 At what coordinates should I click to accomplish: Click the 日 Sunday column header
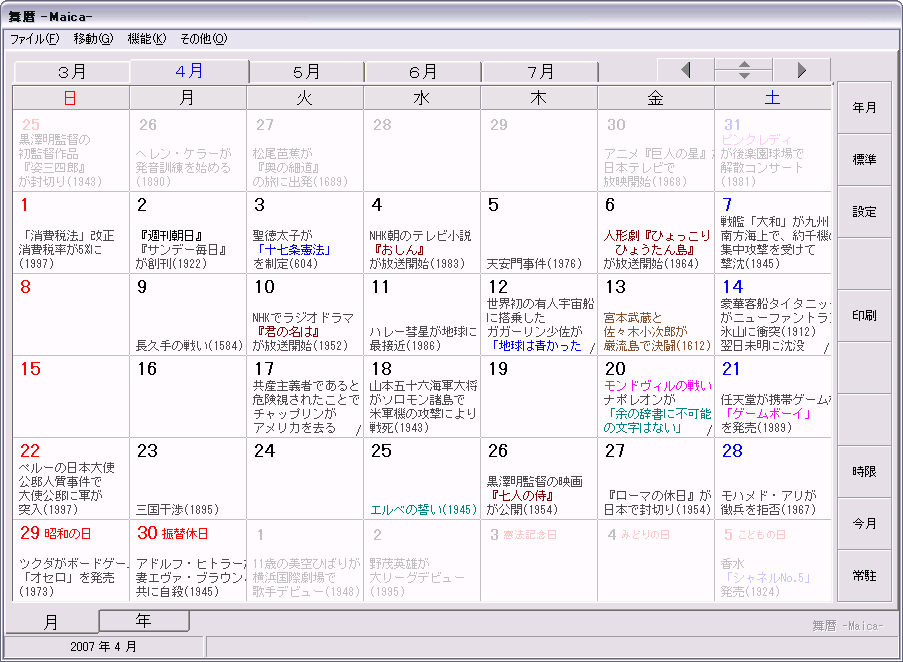[x=71, y=98]
